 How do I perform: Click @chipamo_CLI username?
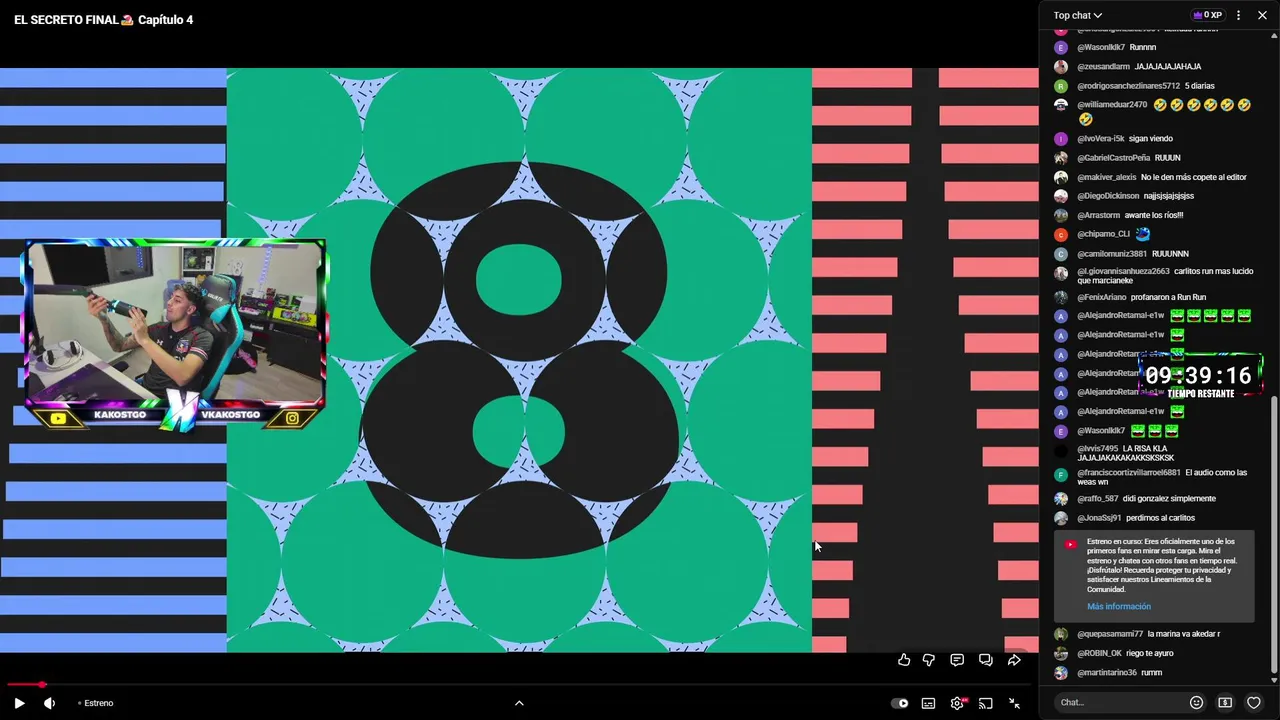pyautogui.click(x=1103, y=235)
